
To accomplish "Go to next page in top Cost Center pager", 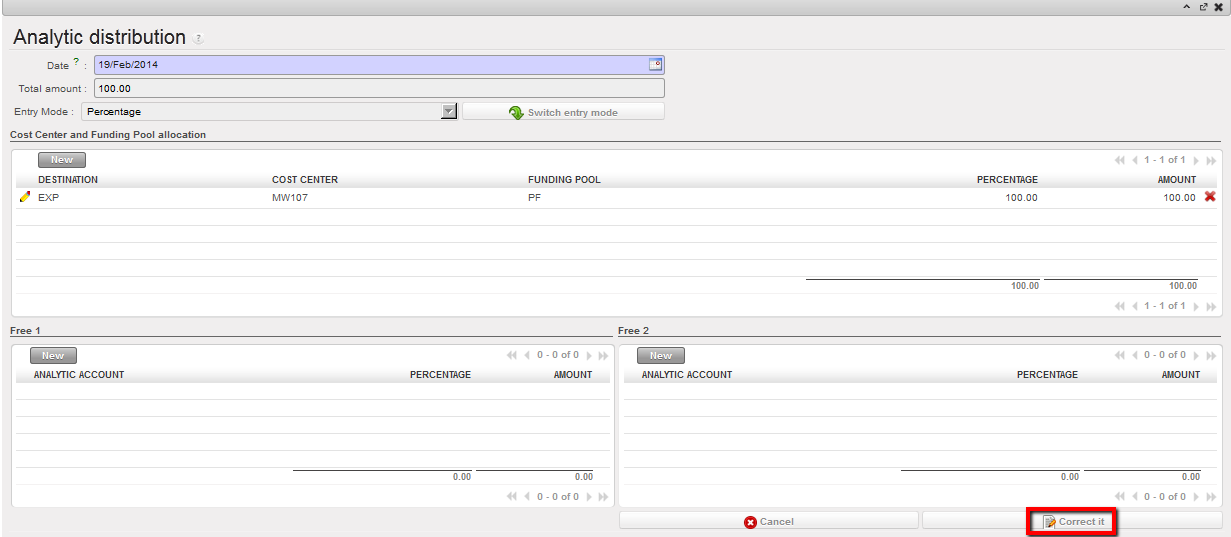I will pos(1196,160).
